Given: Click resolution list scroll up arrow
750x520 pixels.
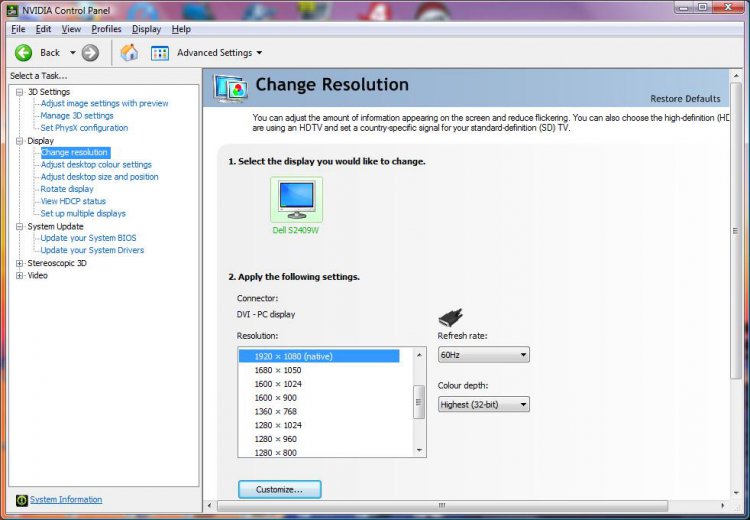Looking at the screenshot, I should click(x=419, y=355).
